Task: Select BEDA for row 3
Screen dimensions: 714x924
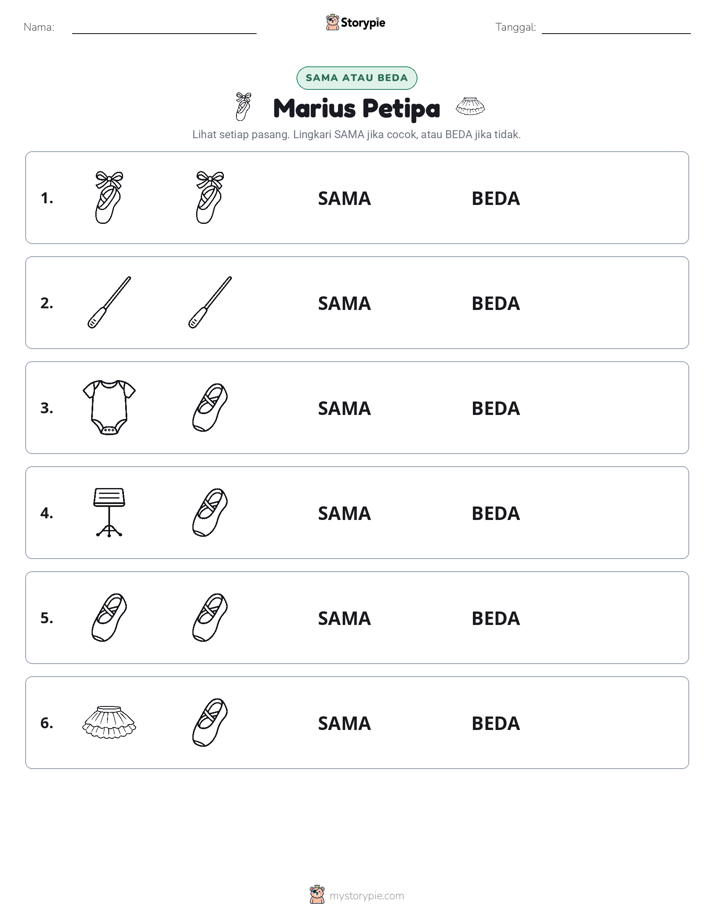Action: (495, 408)
